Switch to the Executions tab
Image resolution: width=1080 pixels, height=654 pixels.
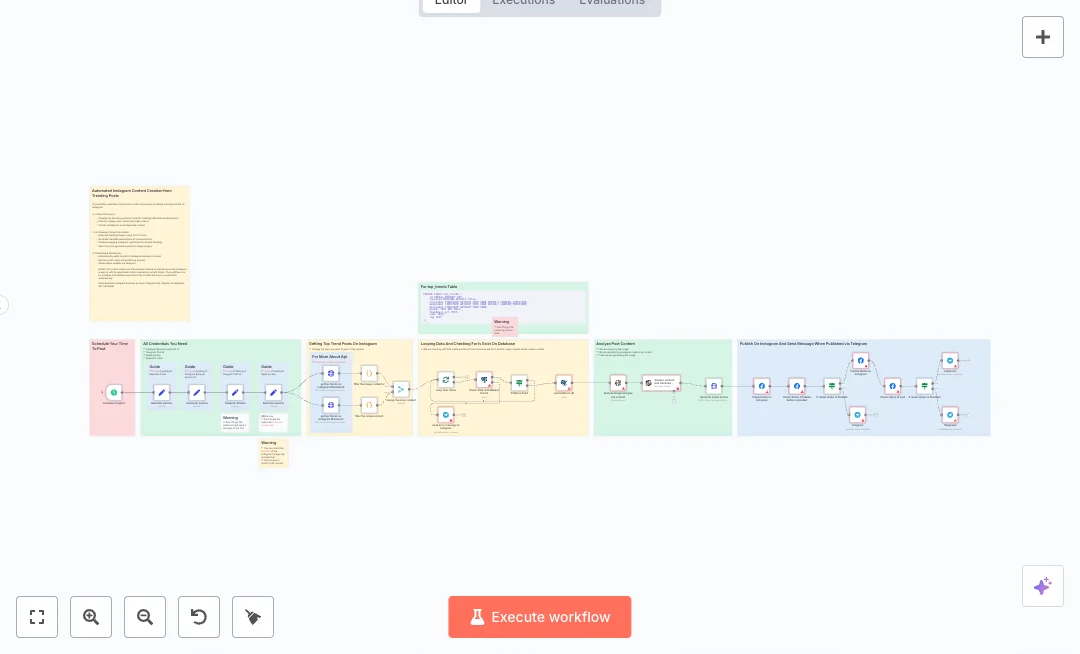523,3
